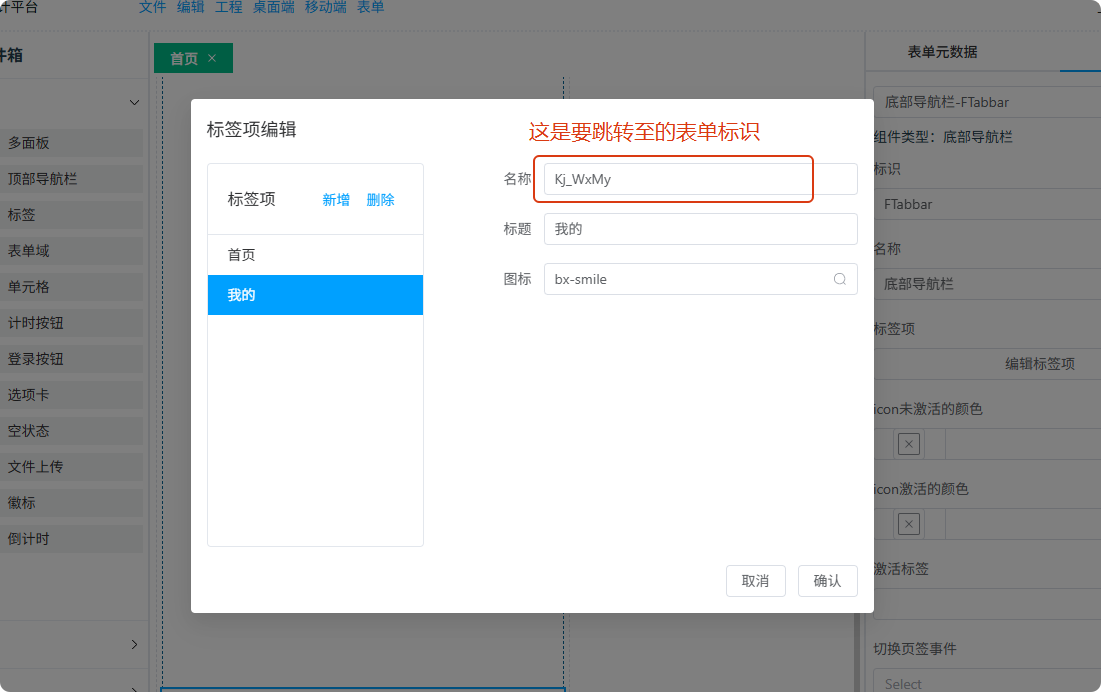Viewport: 1101px width, 692px height.
Task: Open the 文件 menu
Action: click(152, 7)
